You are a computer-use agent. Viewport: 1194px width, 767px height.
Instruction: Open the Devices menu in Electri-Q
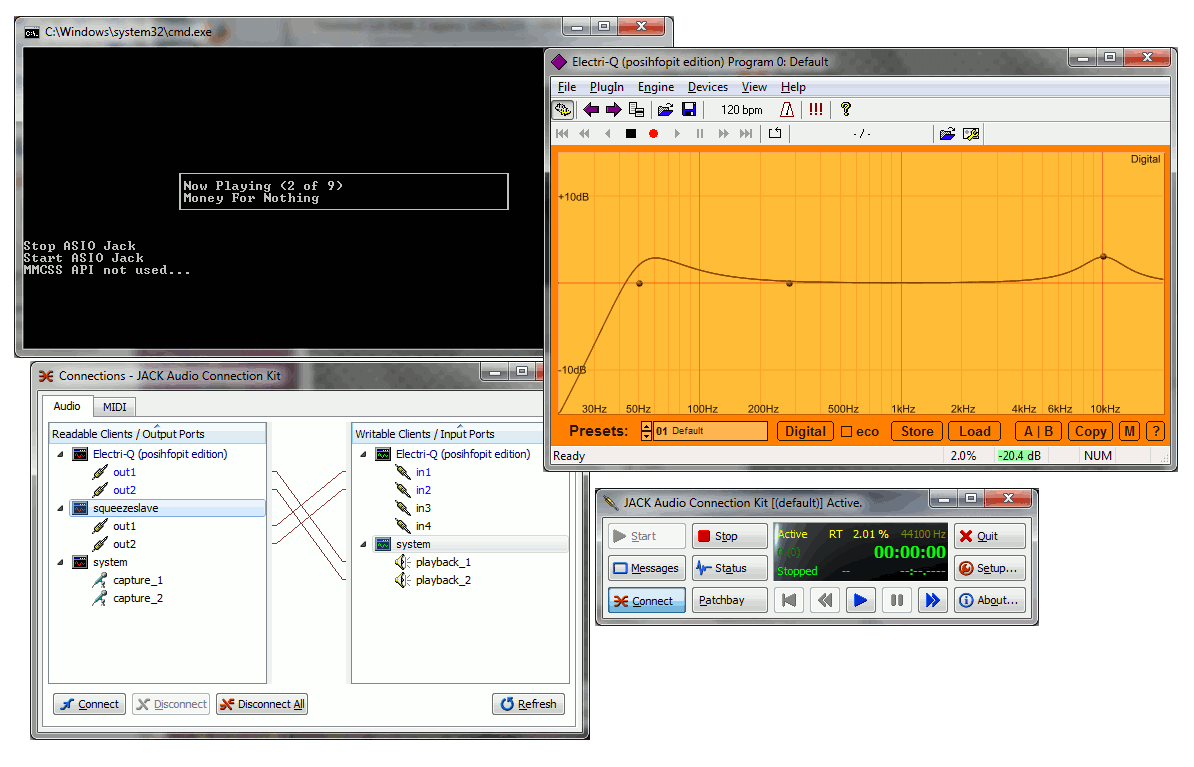707,87
